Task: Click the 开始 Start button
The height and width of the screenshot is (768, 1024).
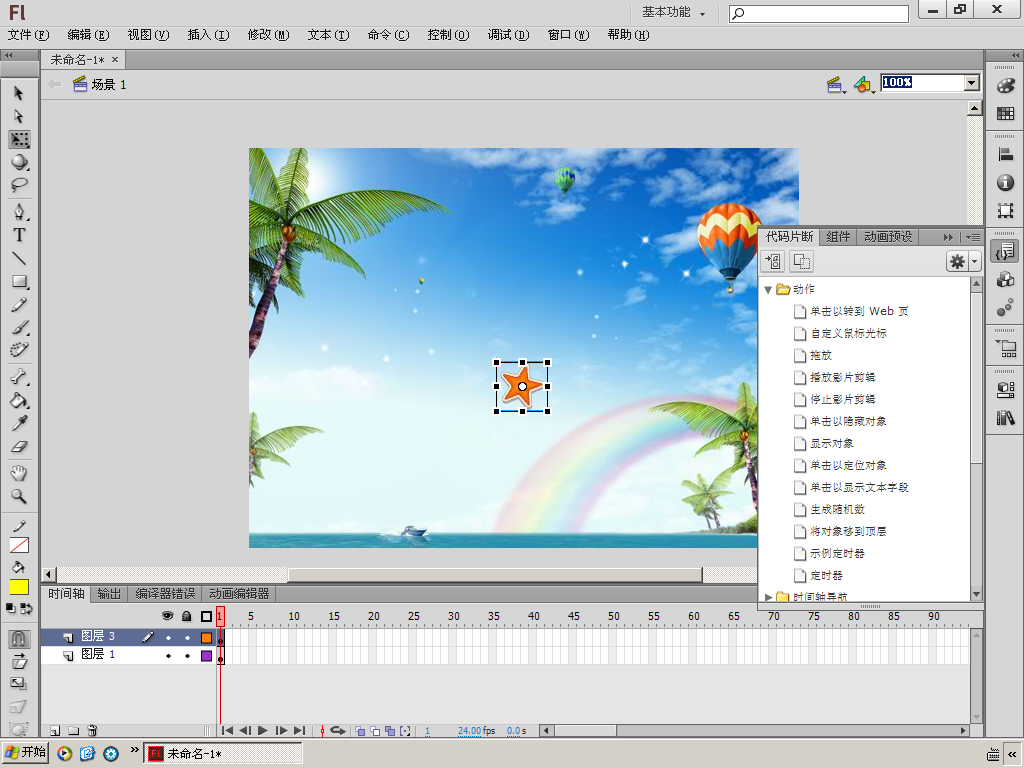Action: [25, 752]
